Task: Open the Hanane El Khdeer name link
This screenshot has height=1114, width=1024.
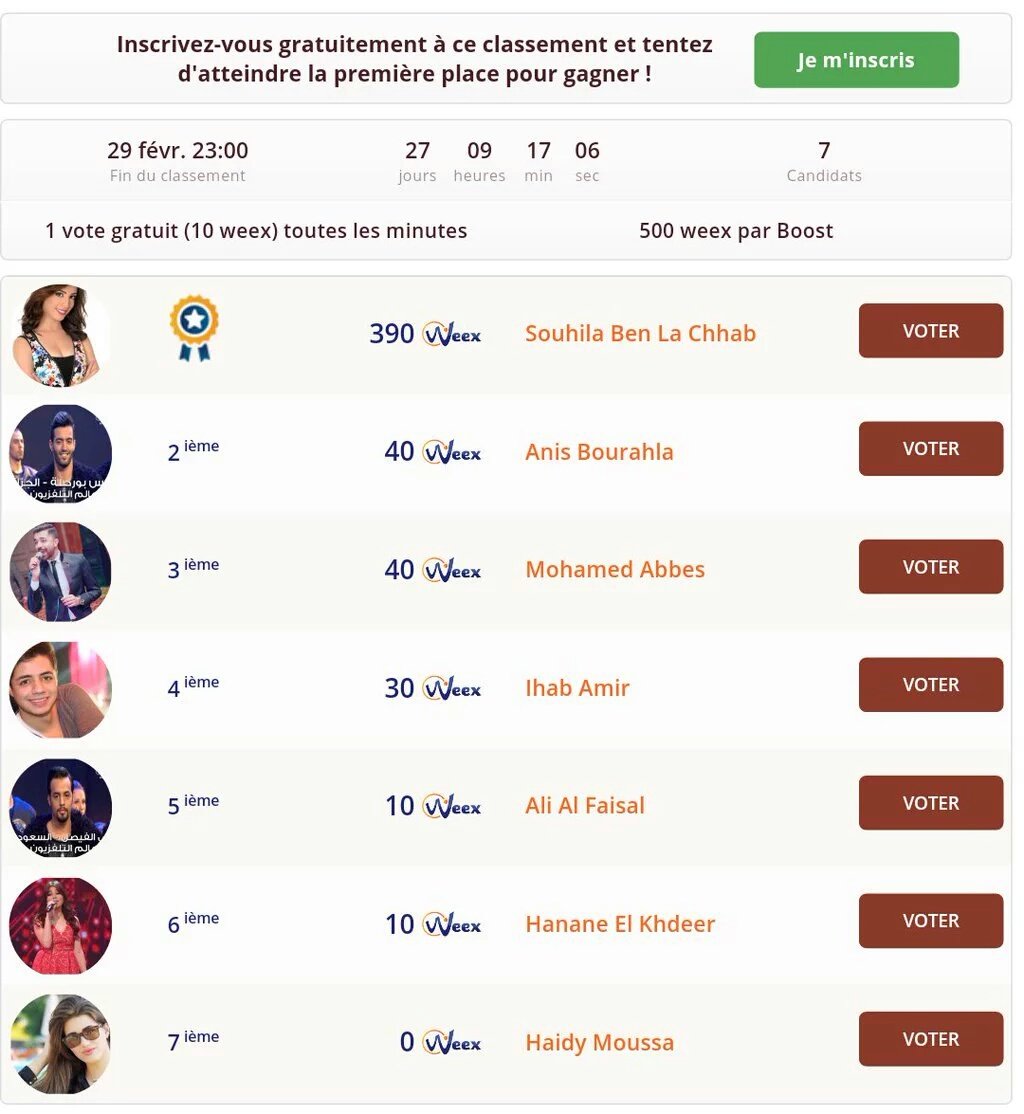Action: click(620, 924)
